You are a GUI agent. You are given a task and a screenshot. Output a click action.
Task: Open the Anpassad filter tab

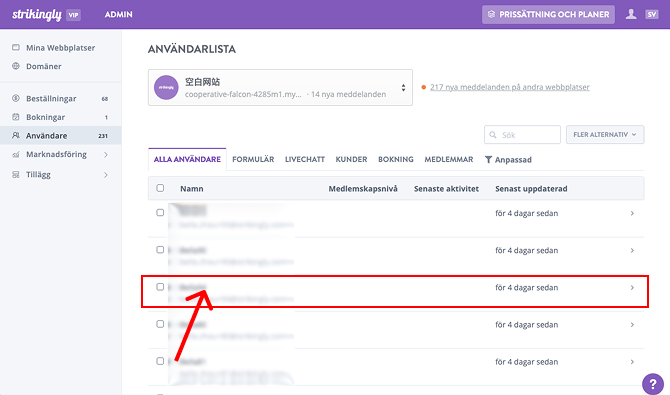508,159
